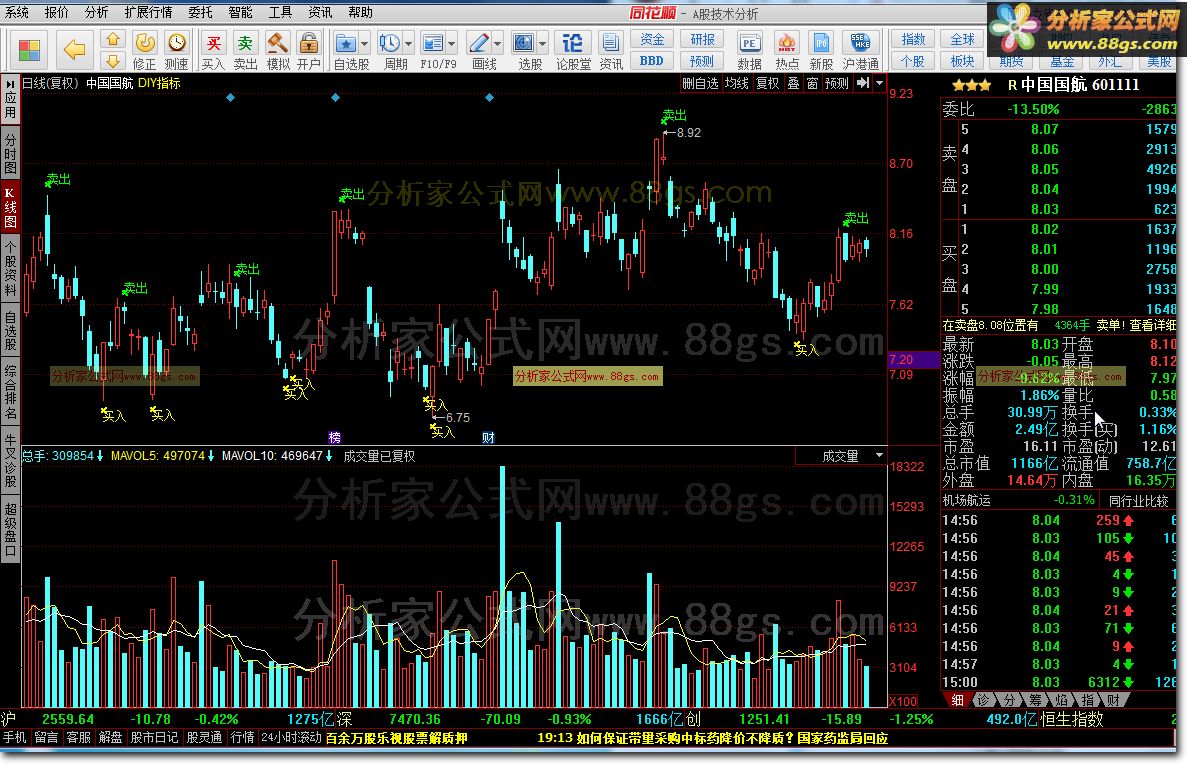Viewport: 1189px width, 765px height.
Task: Open 同行业比较 industry comparison link
Action: click(1138, 500)
